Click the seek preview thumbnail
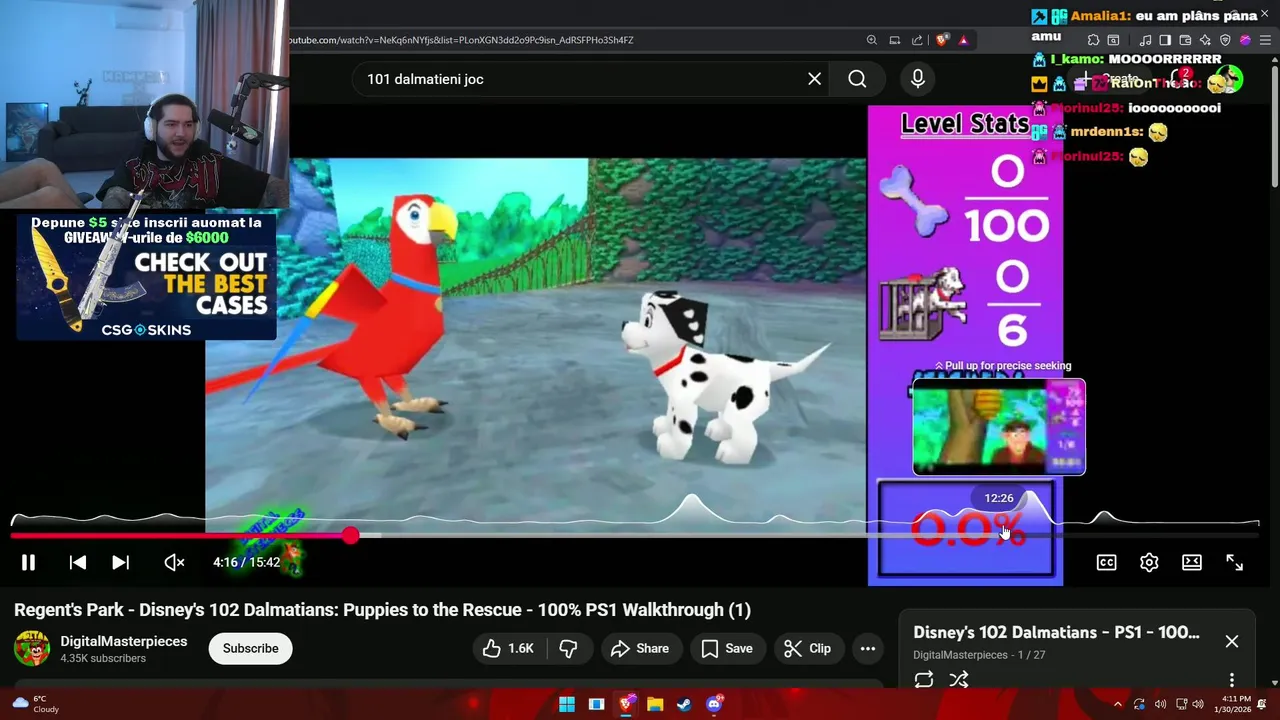Viewport: 1280px width, 720px height. click(x=999, y=427)
